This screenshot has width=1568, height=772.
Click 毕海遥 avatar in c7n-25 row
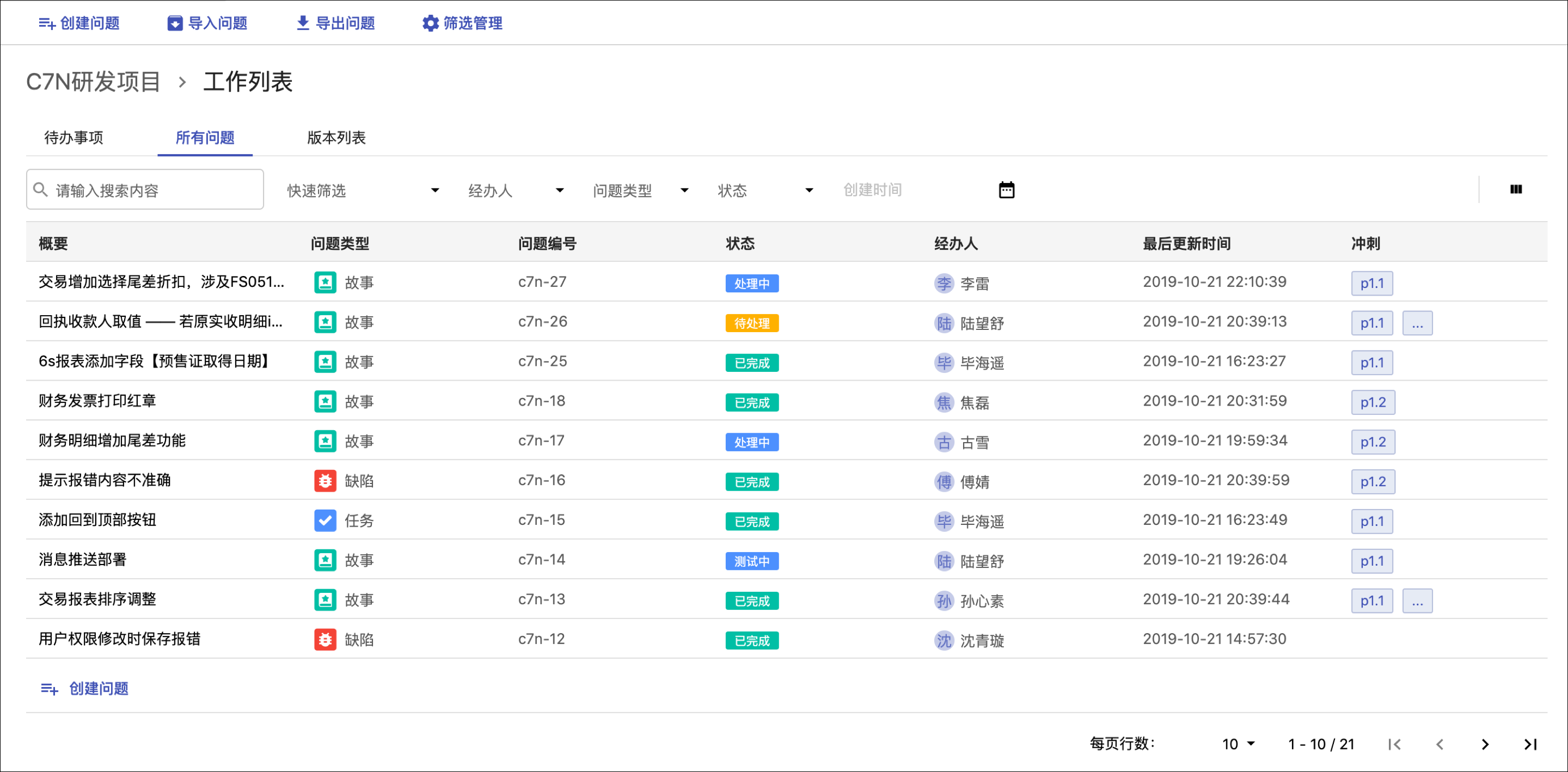pyautogui.click(x=944, y=363)
